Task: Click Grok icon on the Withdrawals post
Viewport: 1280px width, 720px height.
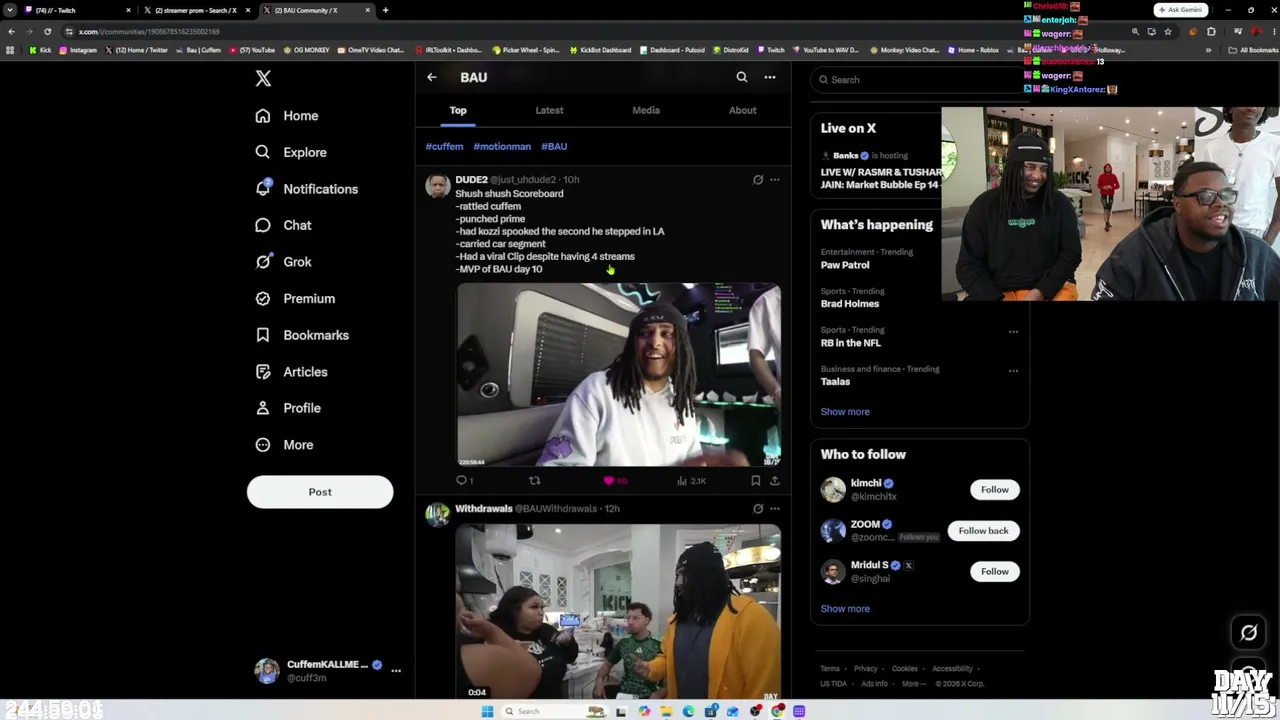Action: click(x=758, y=509)
